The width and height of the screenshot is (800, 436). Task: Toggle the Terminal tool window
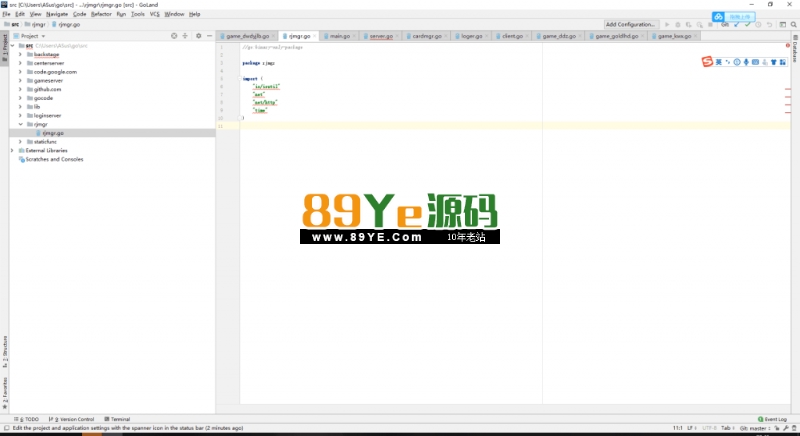tap(117, 419)
